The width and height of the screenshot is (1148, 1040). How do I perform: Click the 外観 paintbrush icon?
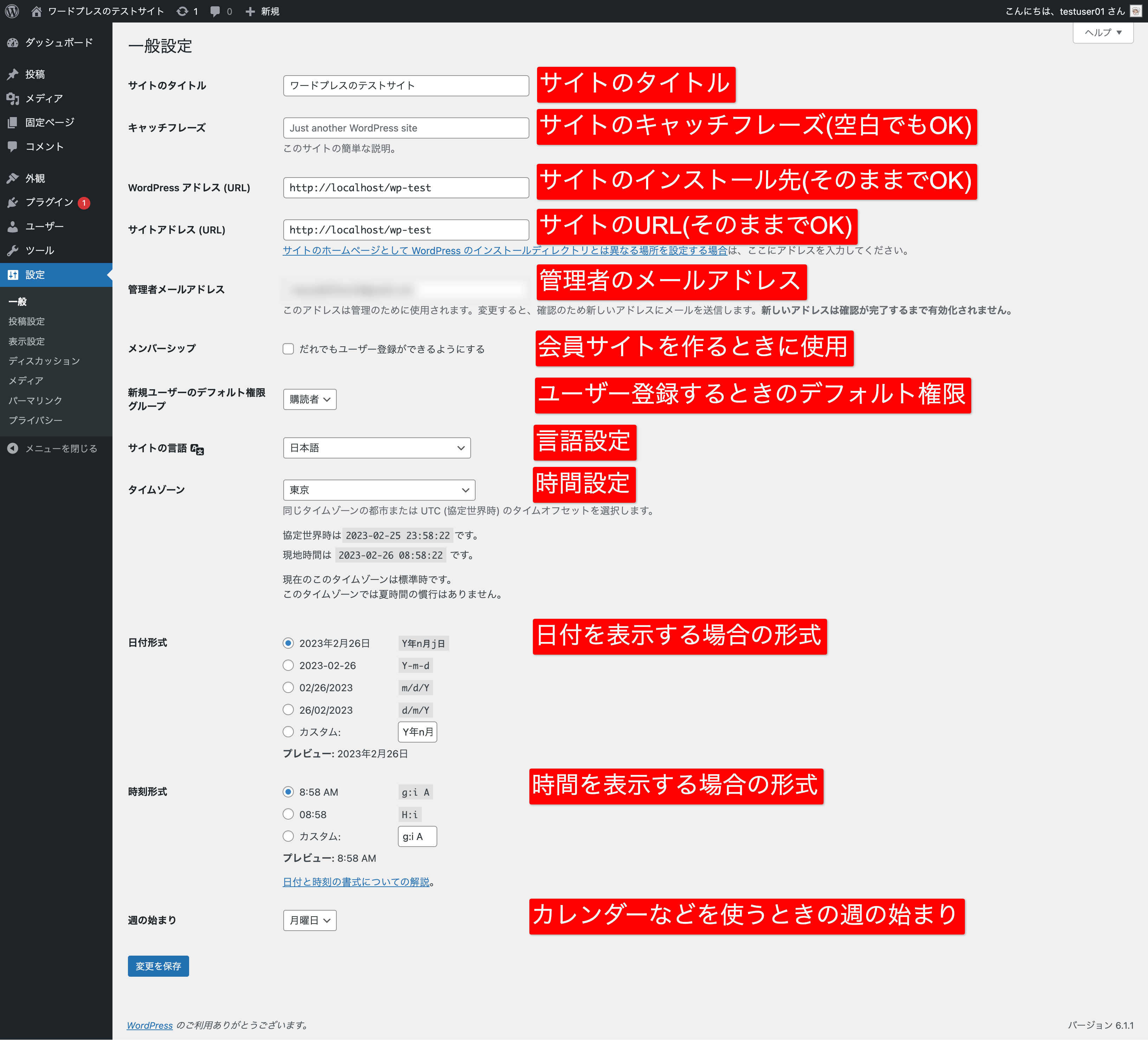tap(13, 178)
